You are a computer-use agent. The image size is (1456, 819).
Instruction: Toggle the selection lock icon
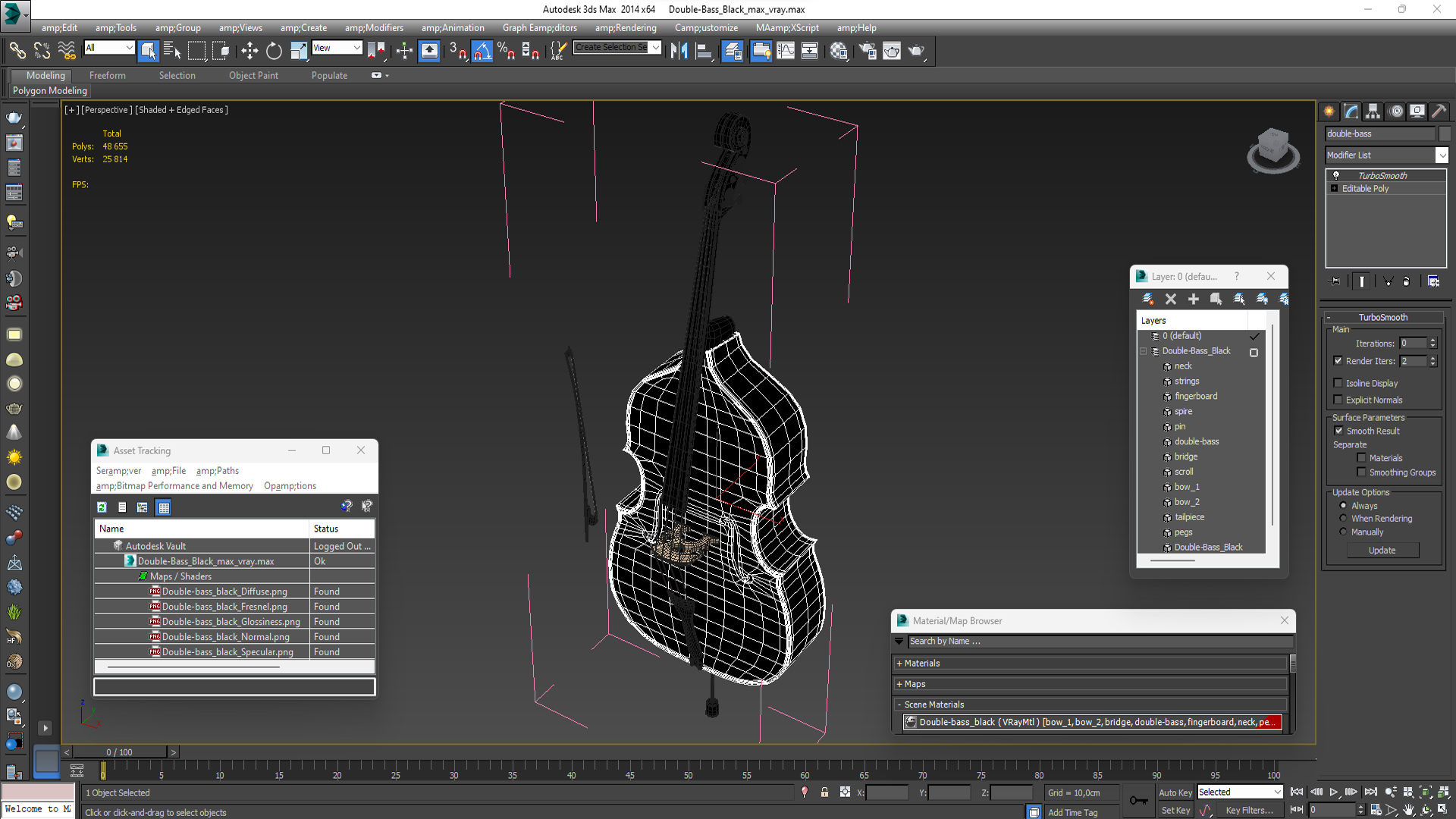point(824,792)
